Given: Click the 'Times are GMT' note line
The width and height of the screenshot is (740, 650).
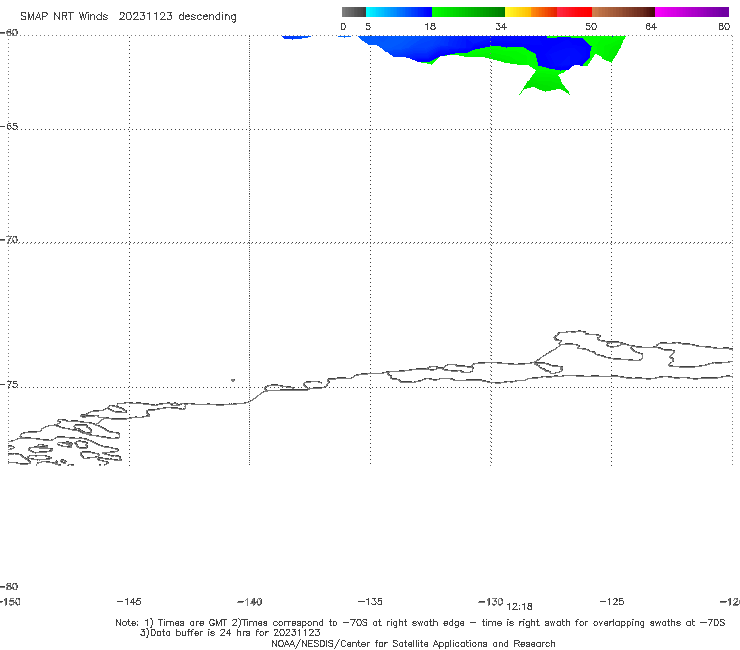Looking at the screenshot, I should 420,623.
